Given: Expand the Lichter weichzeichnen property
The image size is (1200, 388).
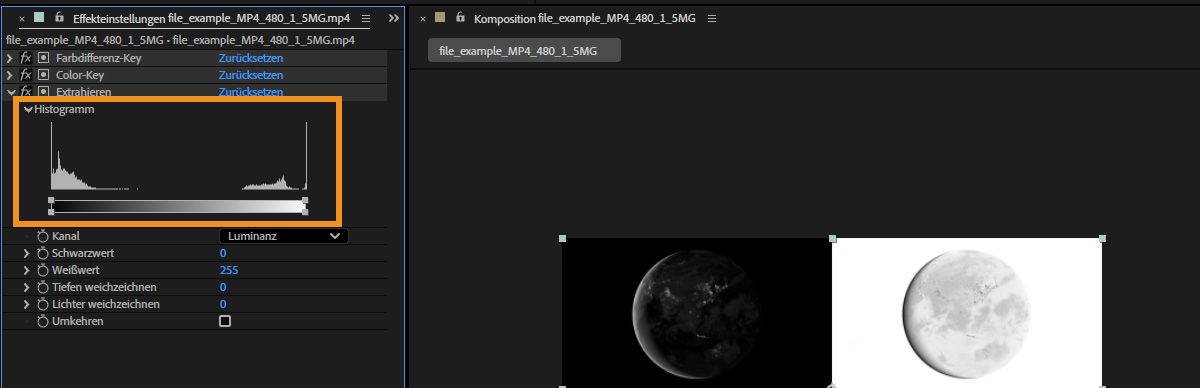Looking at the screenshot, I should 27,304.
